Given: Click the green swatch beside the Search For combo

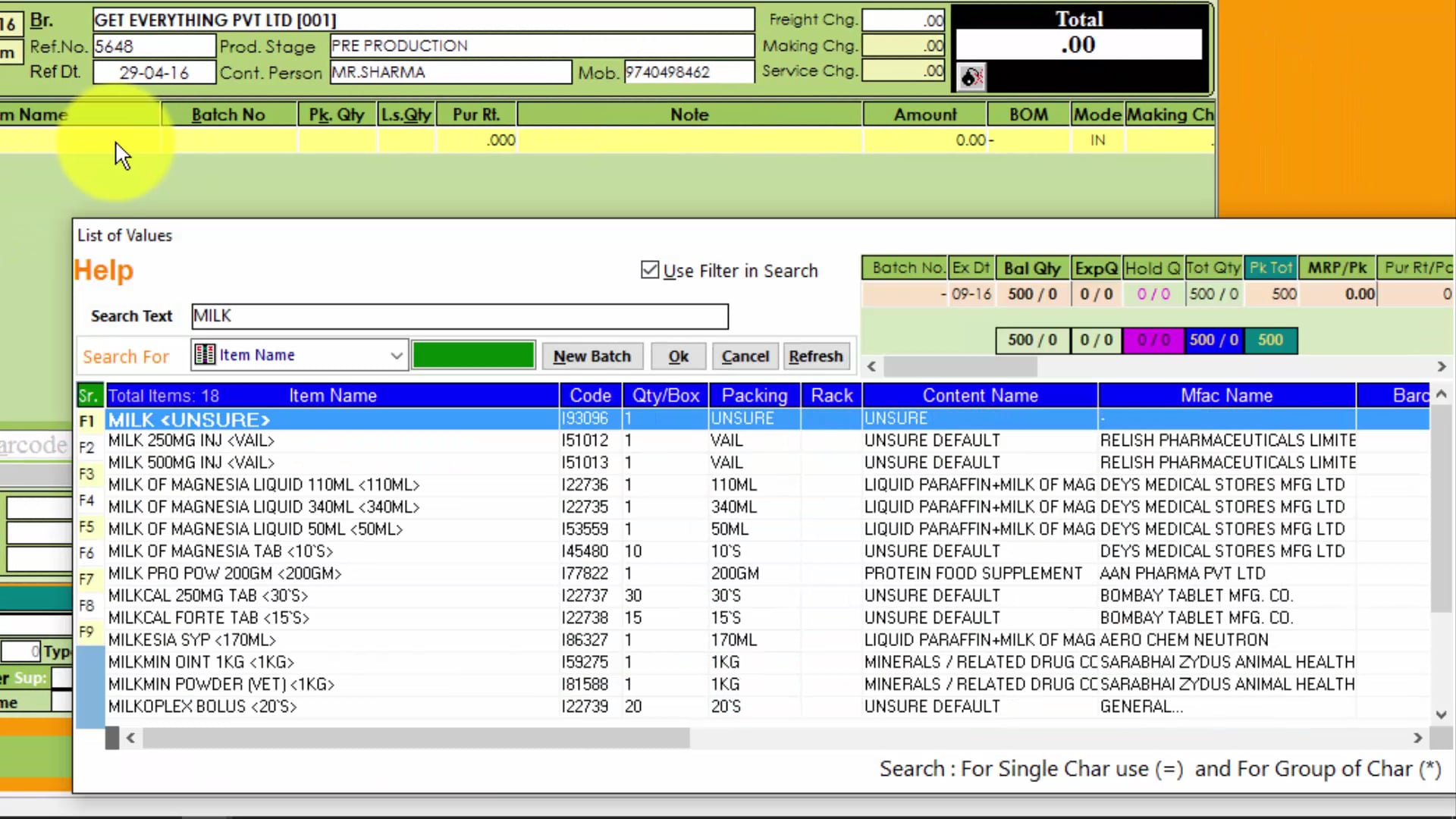Looking at the screenshot, I should pyautogui.click(x=473, y=354).
